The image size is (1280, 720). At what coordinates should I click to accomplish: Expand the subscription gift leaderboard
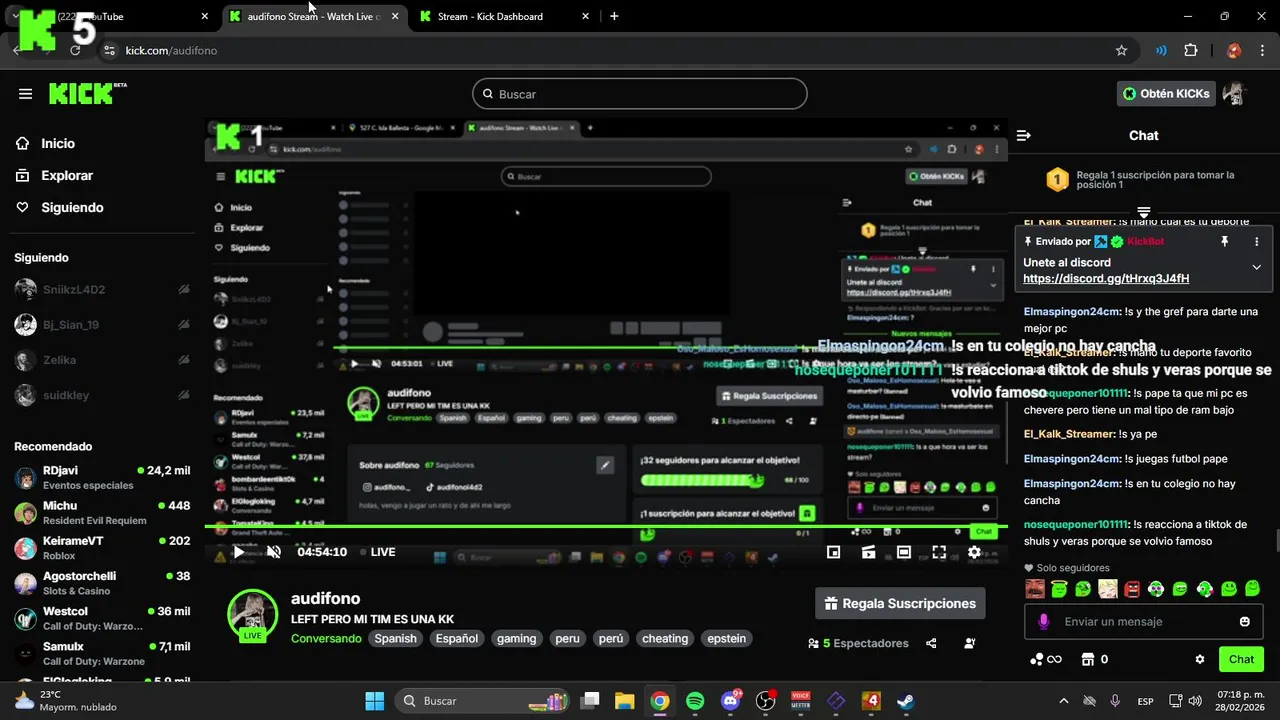[1144, 211]
